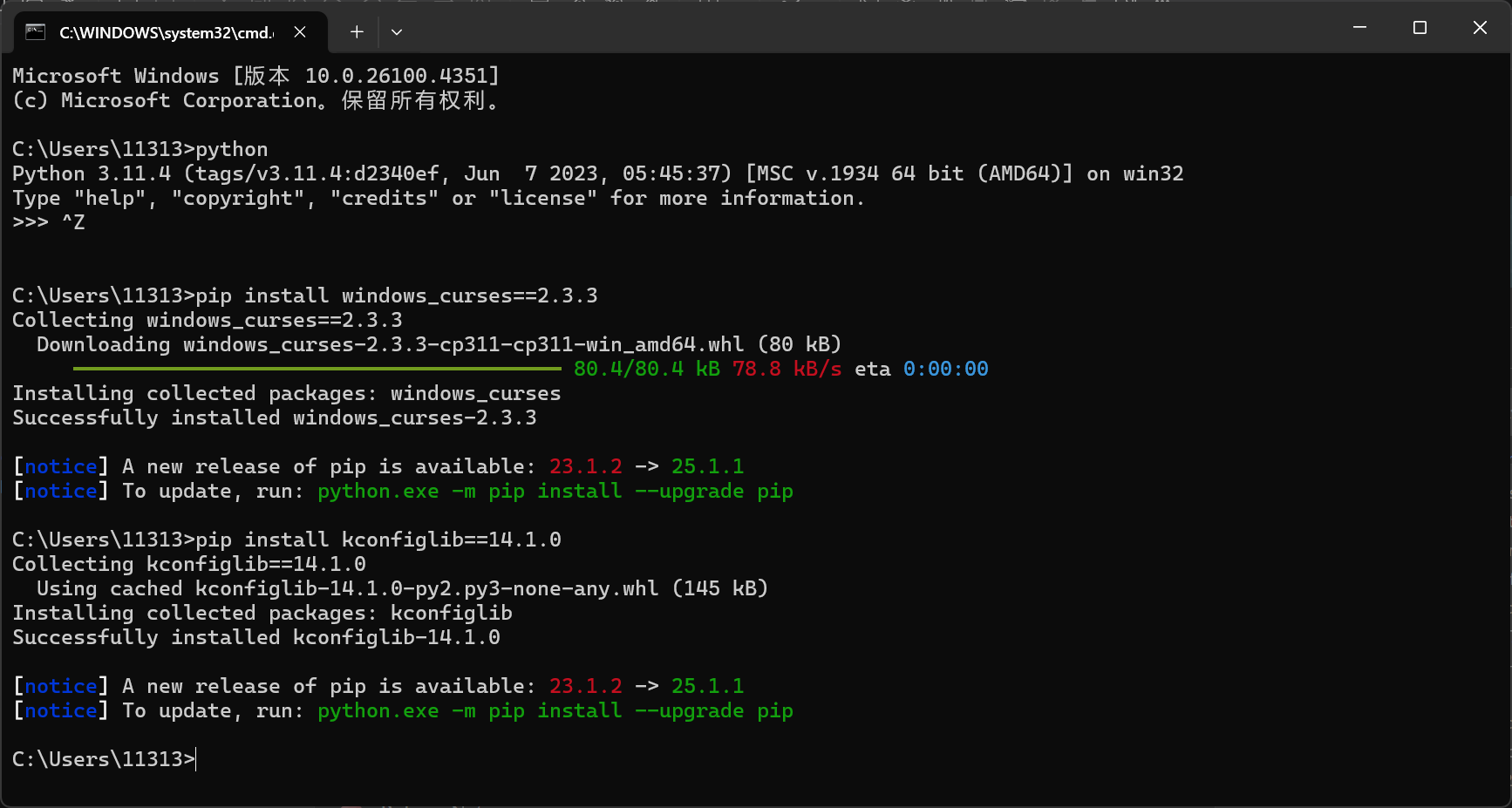Expand the new tab profile dropdown
This screenshot has width=1512, height=808.
[397, 32]
